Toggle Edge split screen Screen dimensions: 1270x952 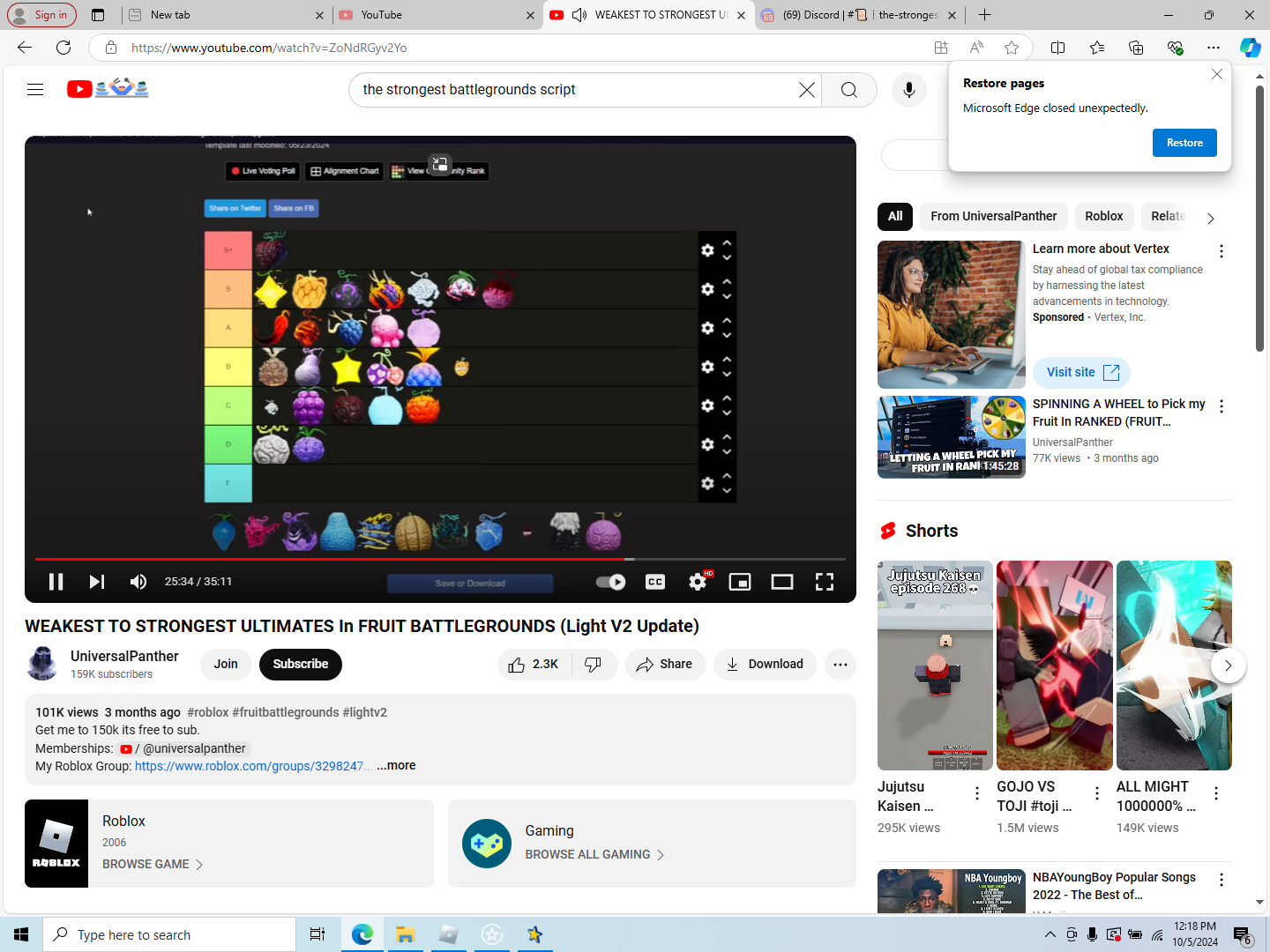[x=1058, y=48]
